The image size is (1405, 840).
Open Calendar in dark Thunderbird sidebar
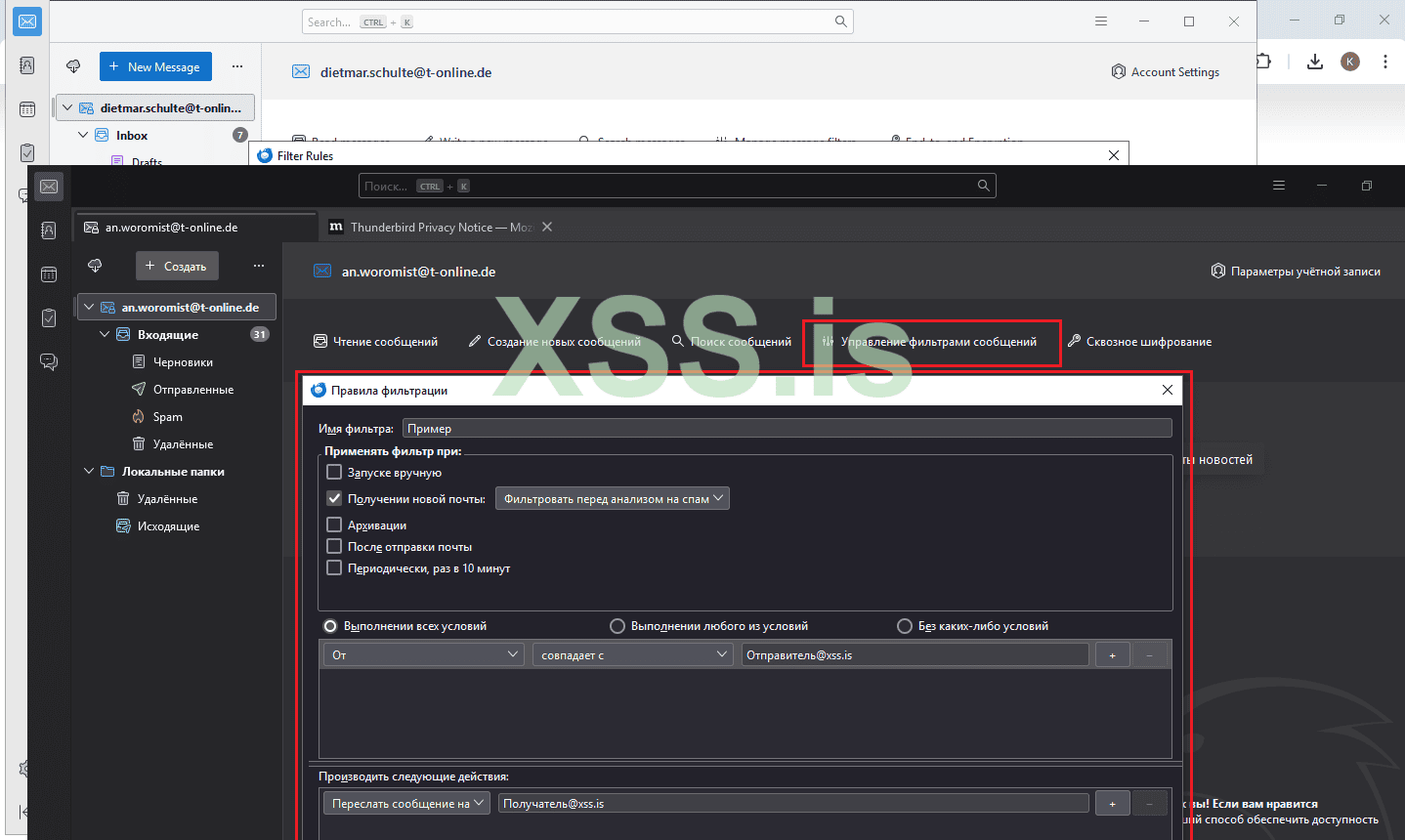[49, 274]
